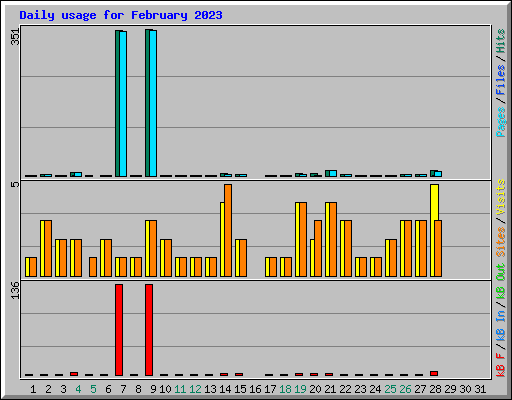Click day 16 on the x-axis
512x400 pixels.
pos(255,389)
